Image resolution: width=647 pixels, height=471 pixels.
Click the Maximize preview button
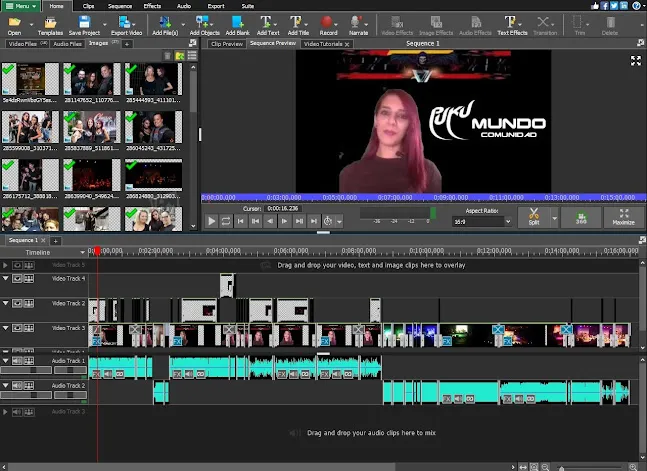click(623, 217)
